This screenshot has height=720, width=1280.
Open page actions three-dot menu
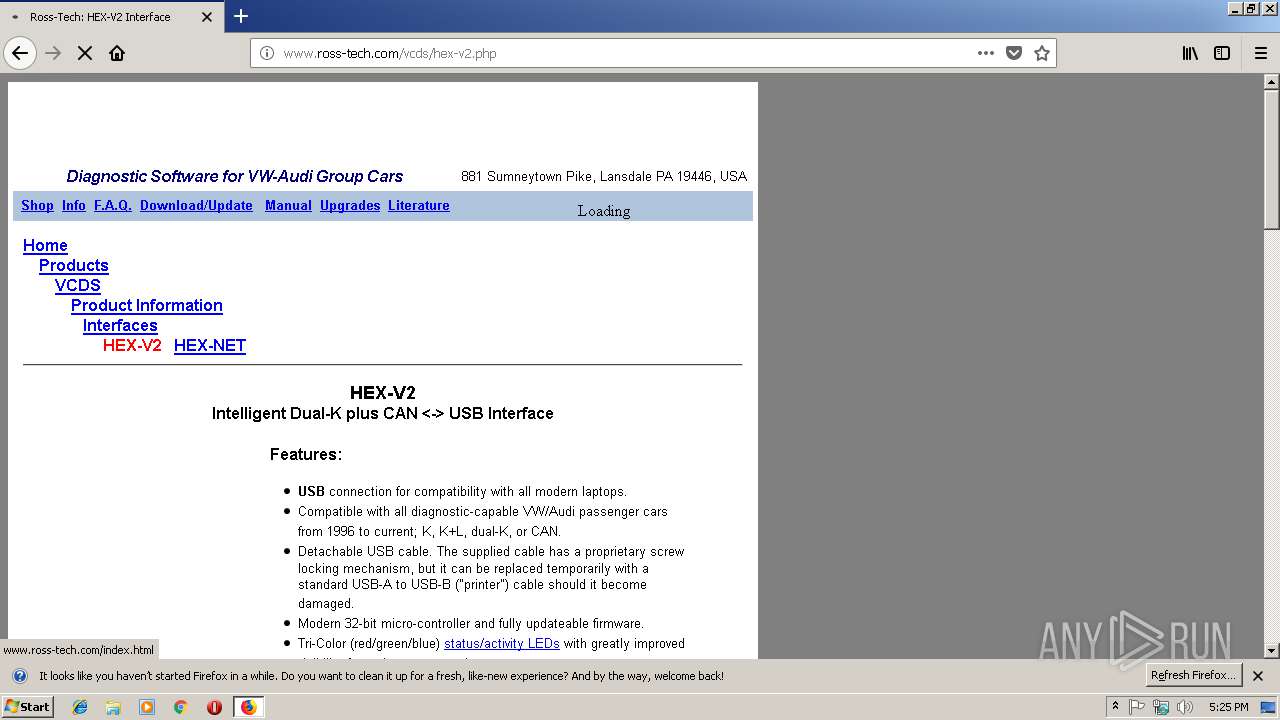[986, 53]
